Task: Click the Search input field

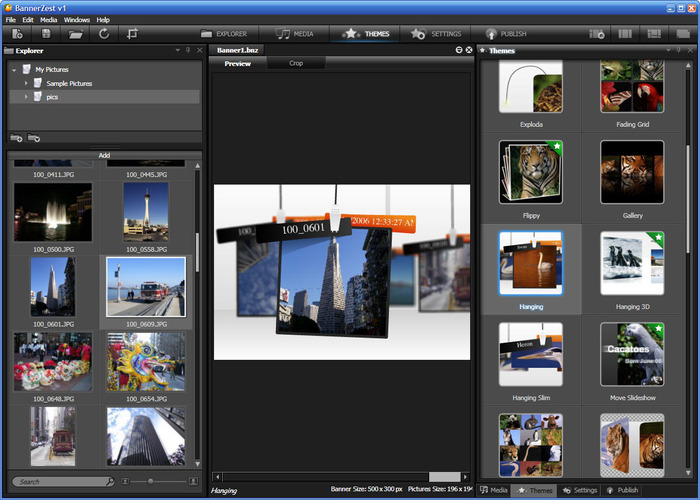Action: pyautogui.click(x=59, y=482)
